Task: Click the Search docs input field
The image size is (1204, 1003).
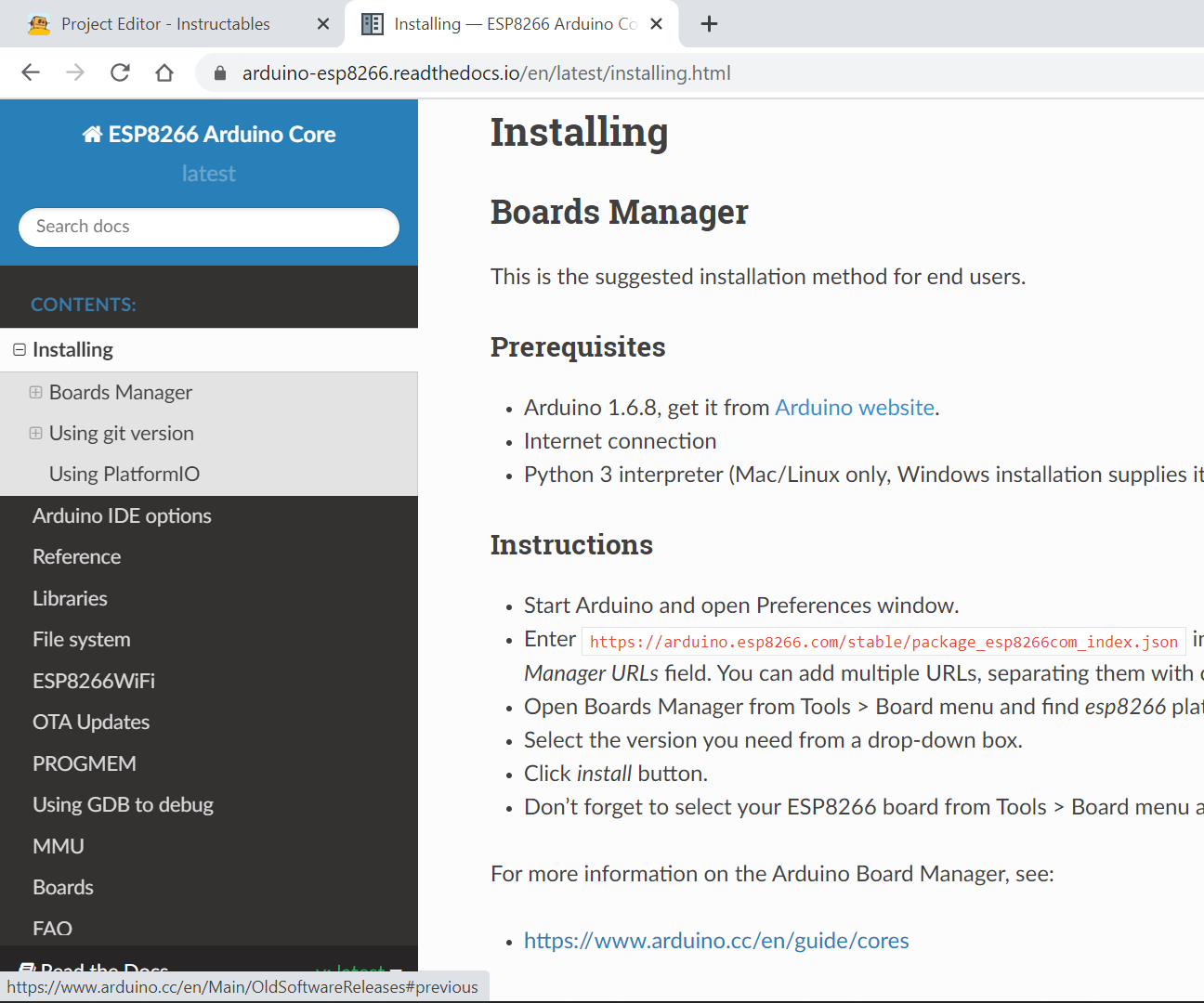Action: point(209,228)
